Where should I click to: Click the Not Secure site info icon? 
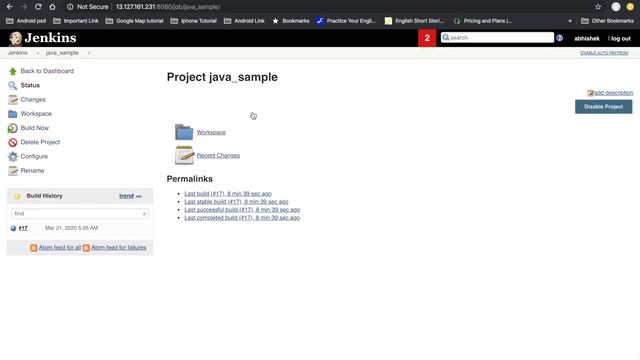pos(70,7)
